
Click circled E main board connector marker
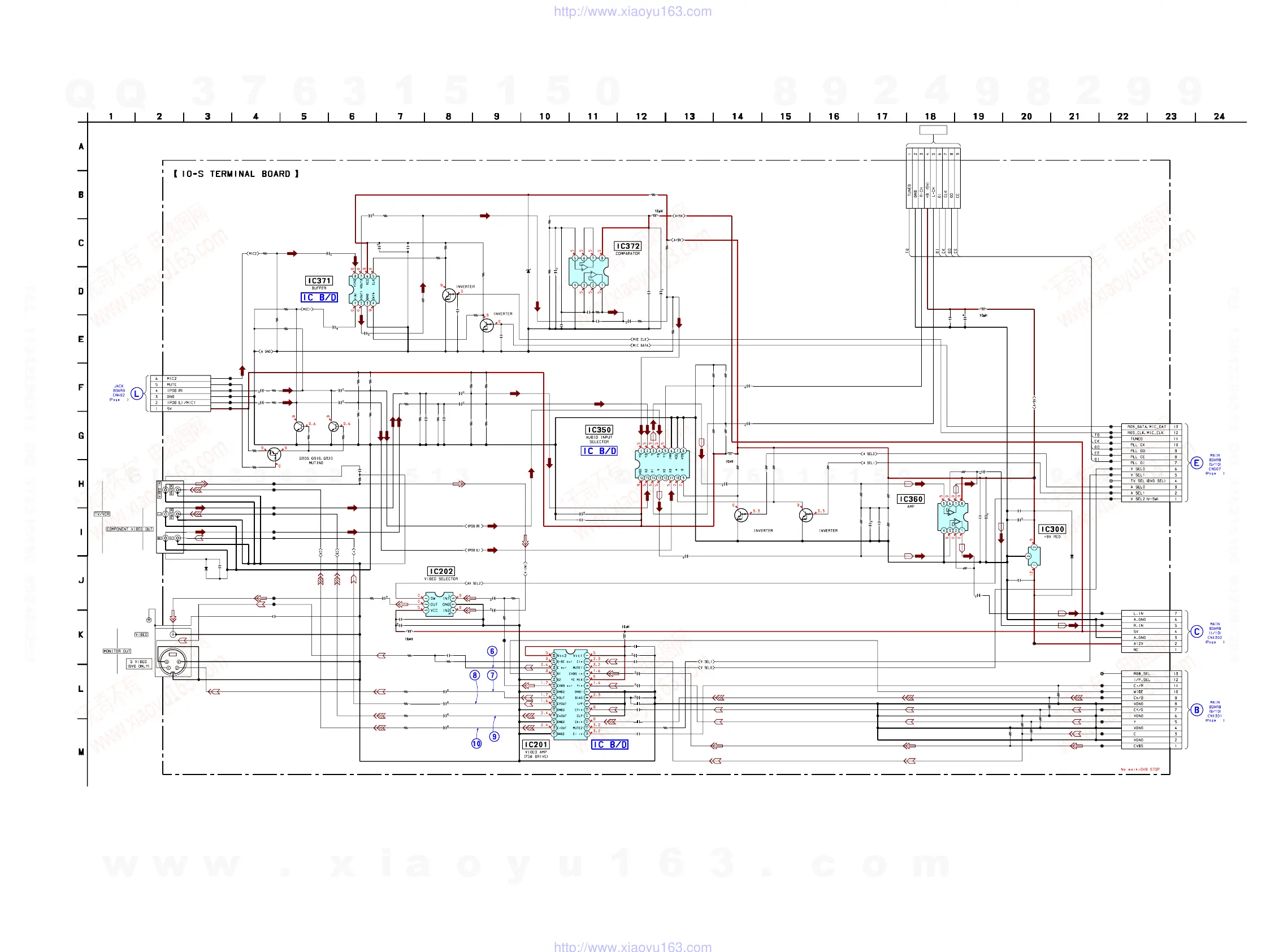click(1196, 463)
